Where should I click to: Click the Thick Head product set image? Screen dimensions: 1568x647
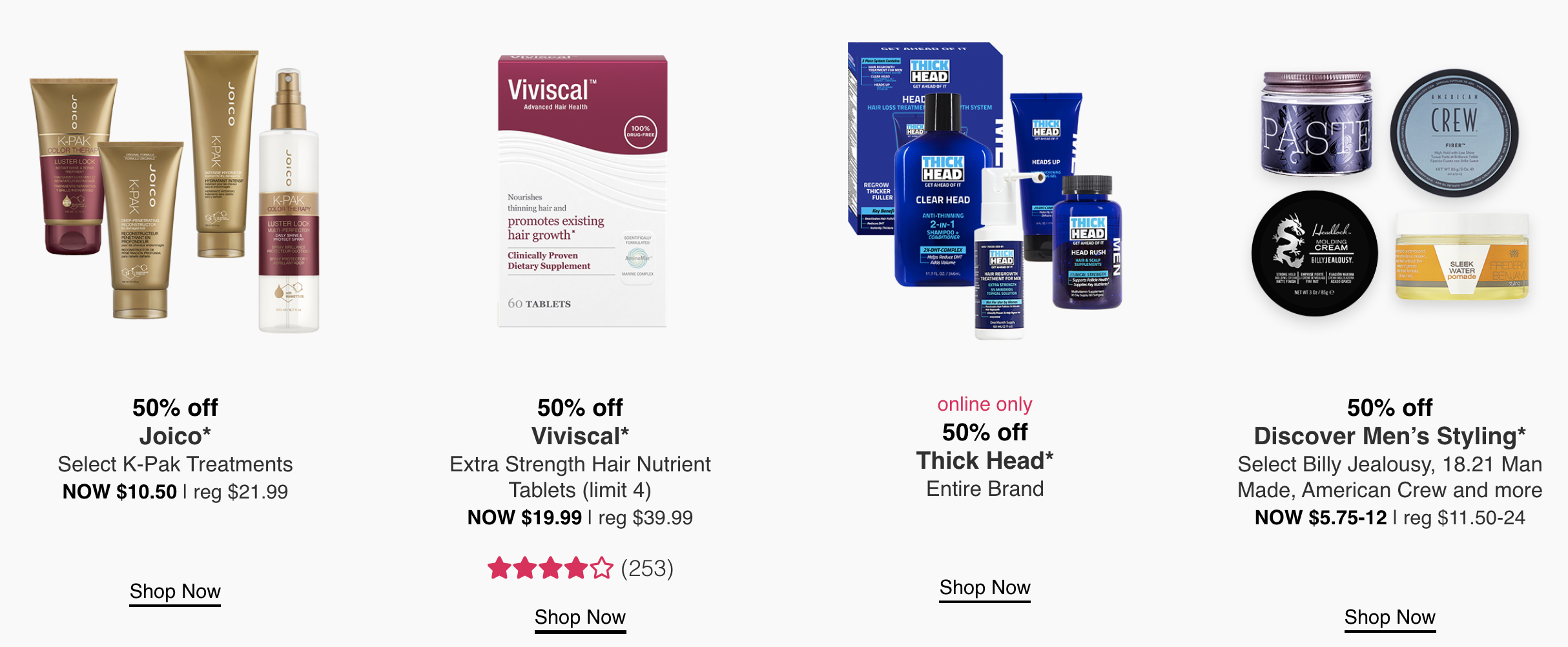[x=985, y=191]
